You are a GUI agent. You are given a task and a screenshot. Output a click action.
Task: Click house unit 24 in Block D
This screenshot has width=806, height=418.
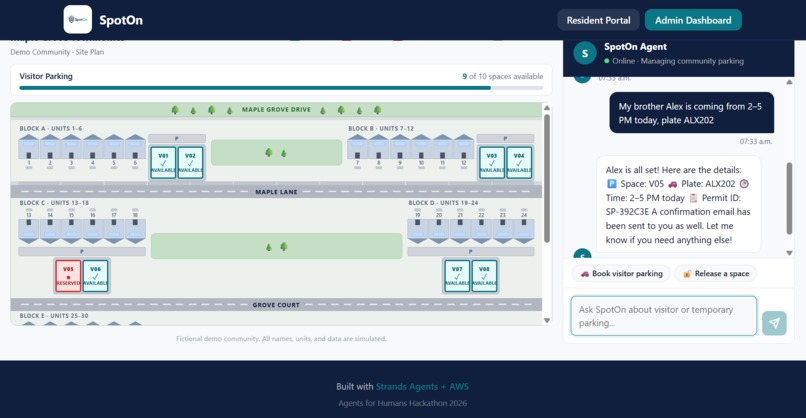(524, 230)
